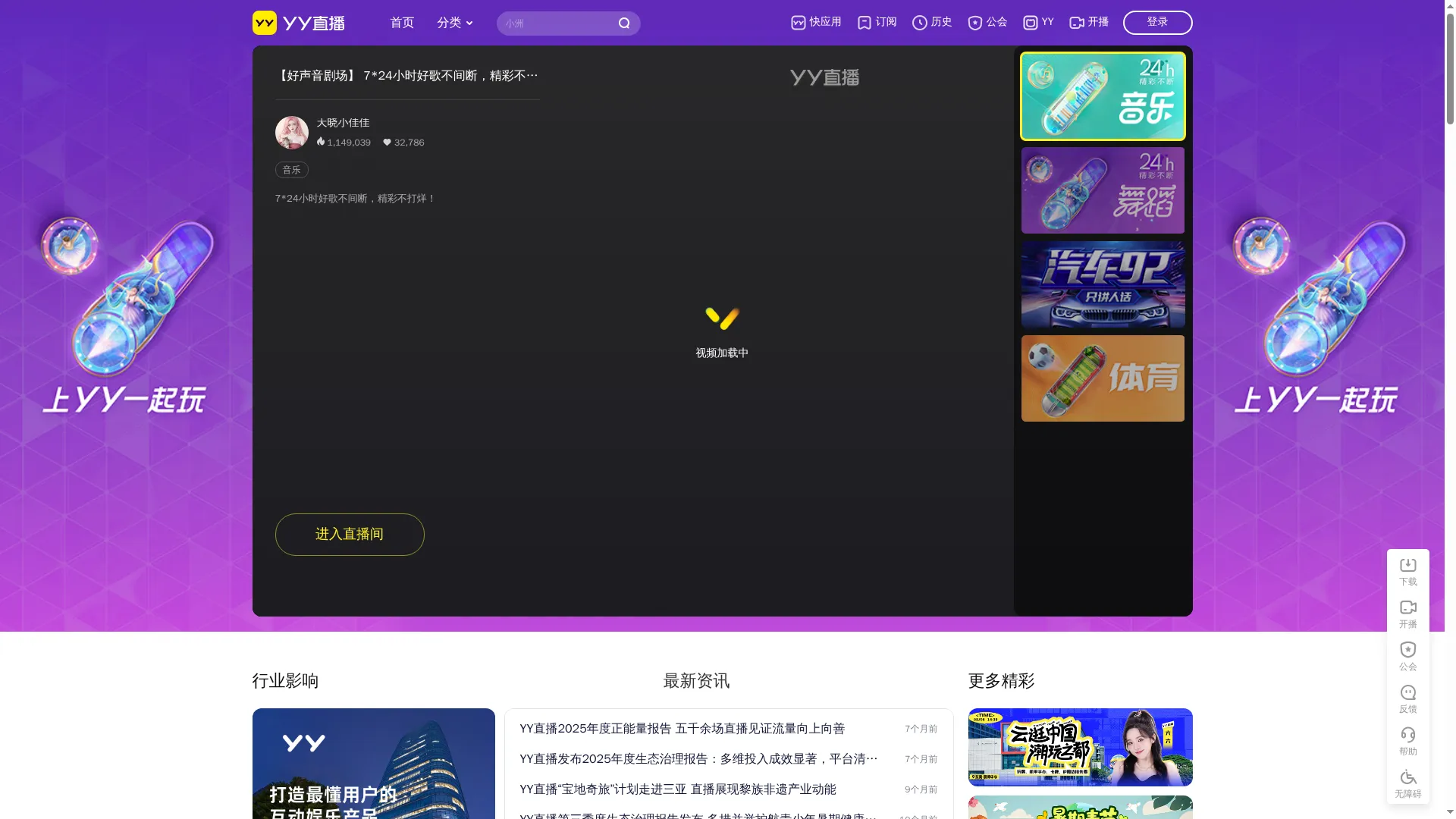Click the heart likes count 32,786
Screen dimensions: 1456x819
(403, 143)
